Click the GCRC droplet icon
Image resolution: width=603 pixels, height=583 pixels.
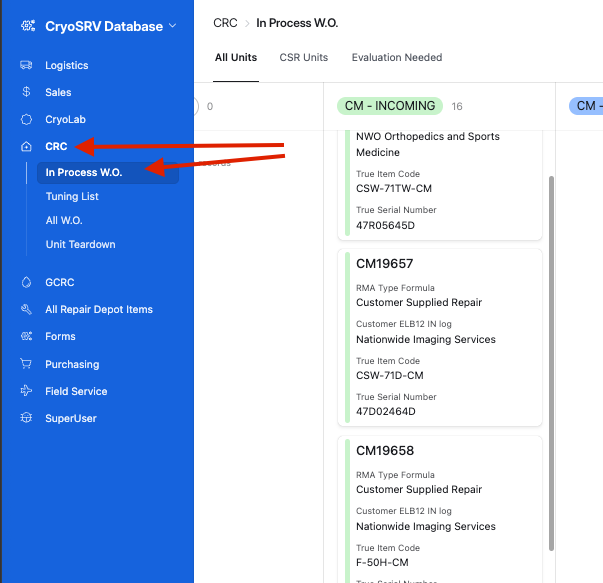tap(26, 282)
